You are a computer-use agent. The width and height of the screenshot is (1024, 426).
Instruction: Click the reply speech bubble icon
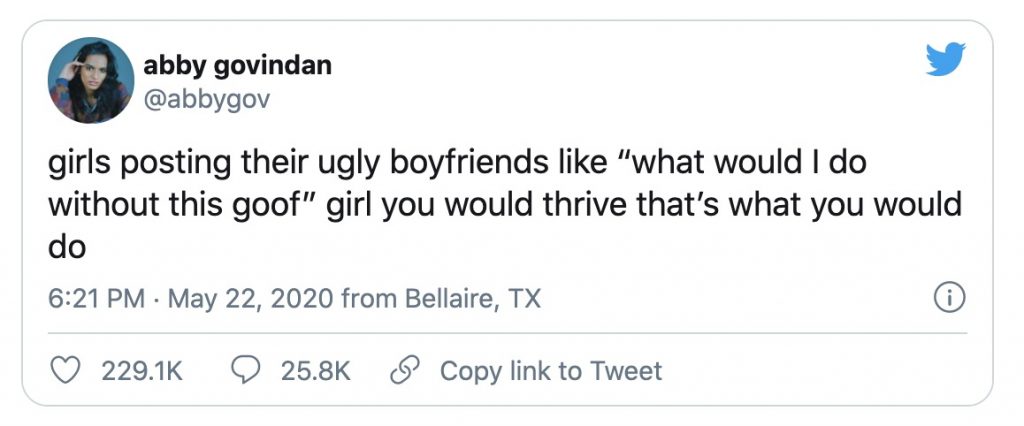pos(245,371)
